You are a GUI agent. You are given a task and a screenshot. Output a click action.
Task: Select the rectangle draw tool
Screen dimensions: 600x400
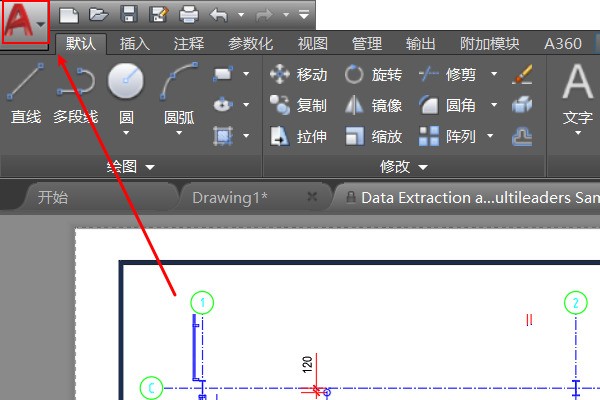click(223, 73)
